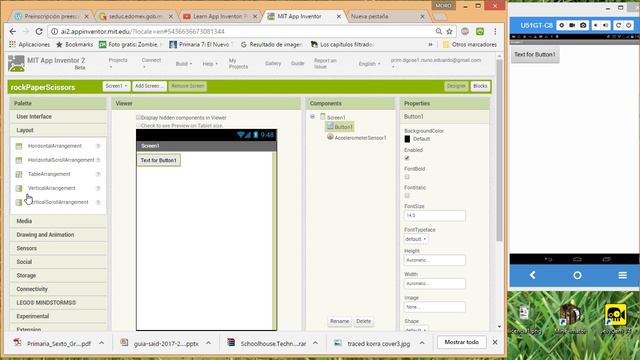Screen dimensions: 640x360
Task: Expand the Sensors palette section
Action: click(58, 248)
